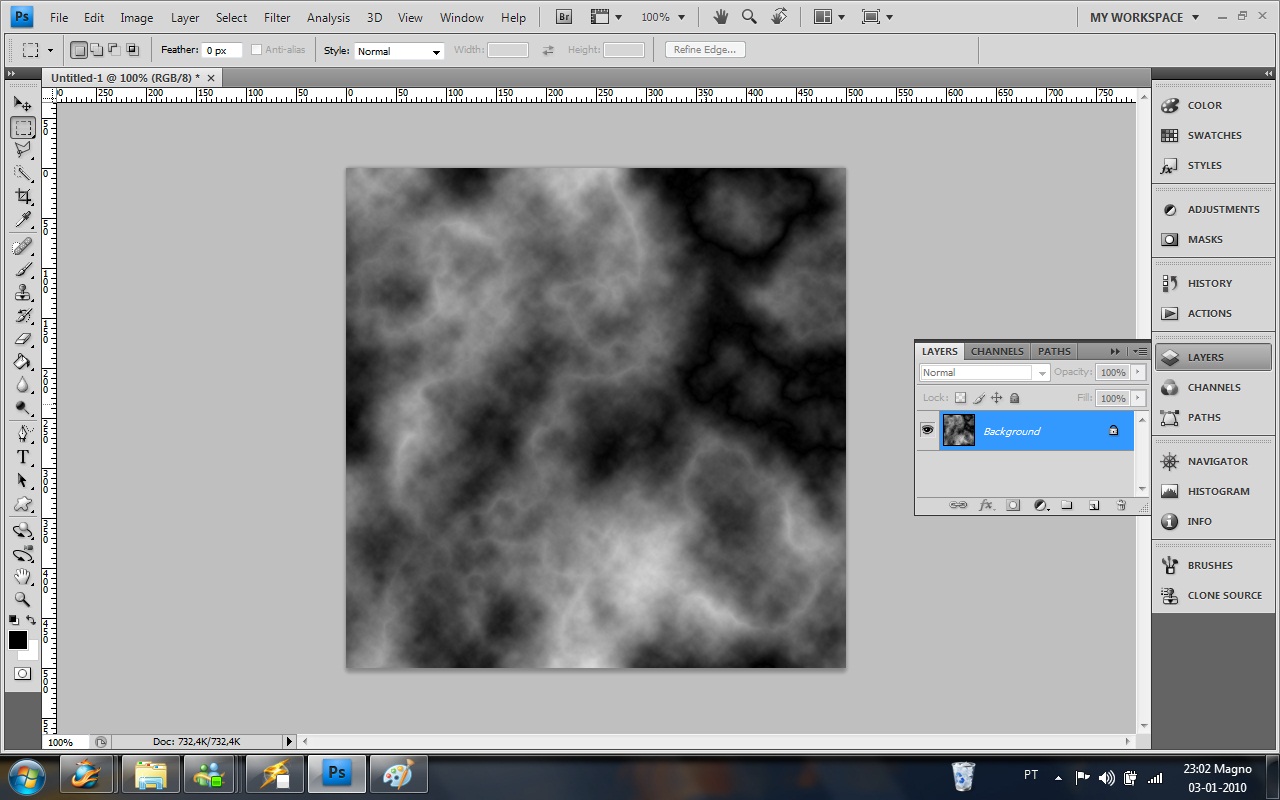The height and width of the screenshot is (800, 1280).
Task: Select the History Brush tool
Action: [22, 316]
